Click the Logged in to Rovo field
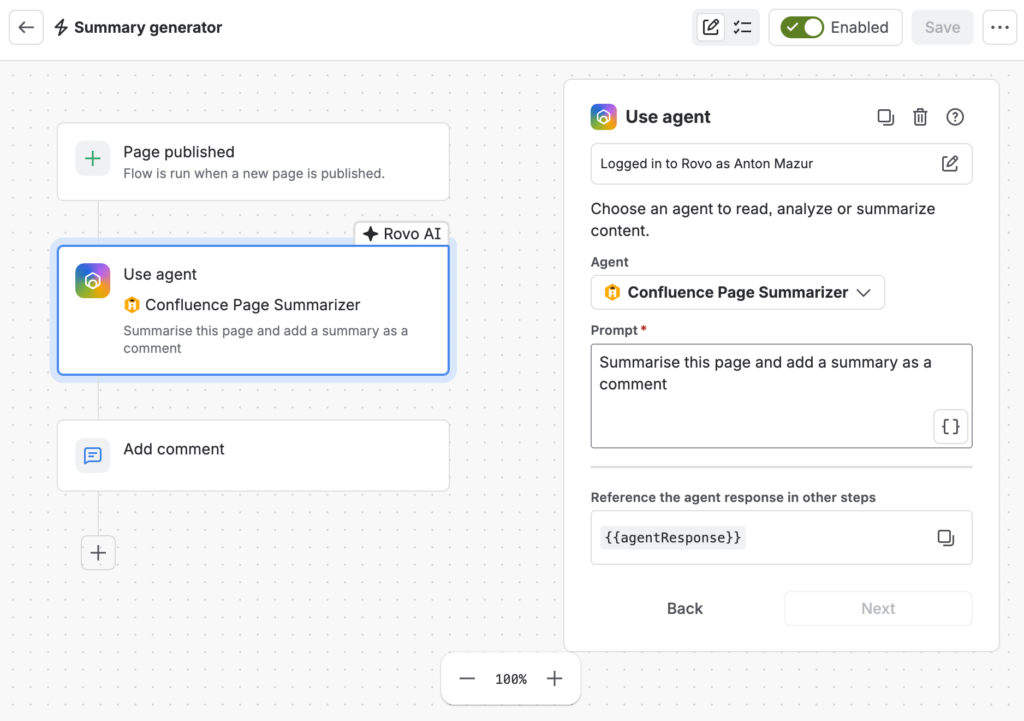 coord(781,164)
